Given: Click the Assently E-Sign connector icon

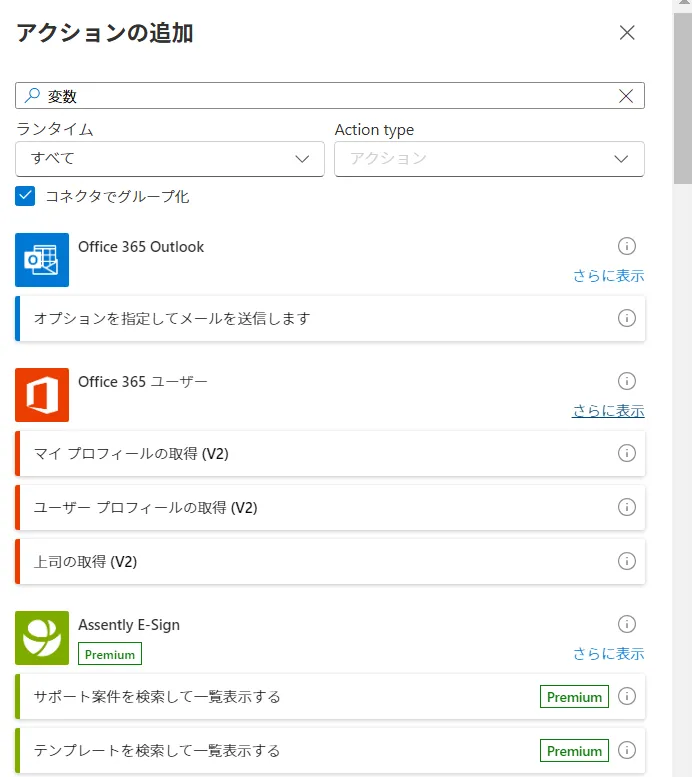Looking at the screenshot, I should click(x=42, y=638).
